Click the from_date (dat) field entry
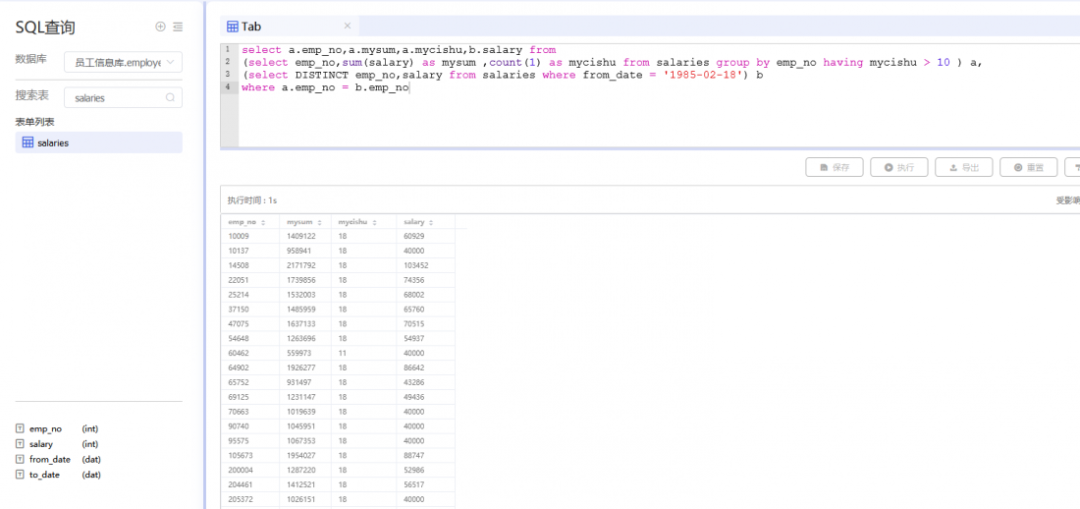The image size is (1080, 509). 57,459
